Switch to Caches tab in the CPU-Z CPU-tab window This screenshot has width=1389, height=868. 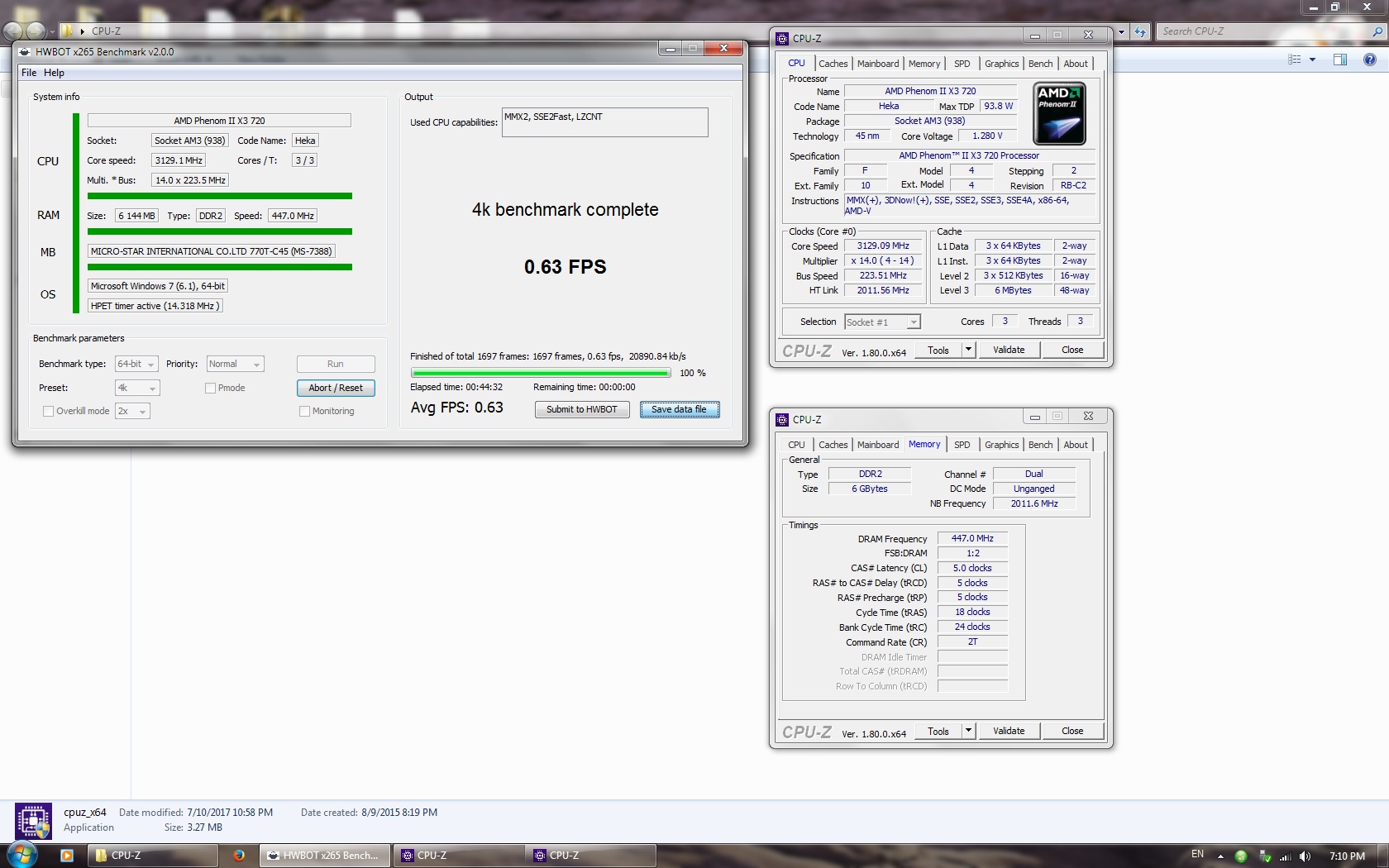tap(833, 64)
